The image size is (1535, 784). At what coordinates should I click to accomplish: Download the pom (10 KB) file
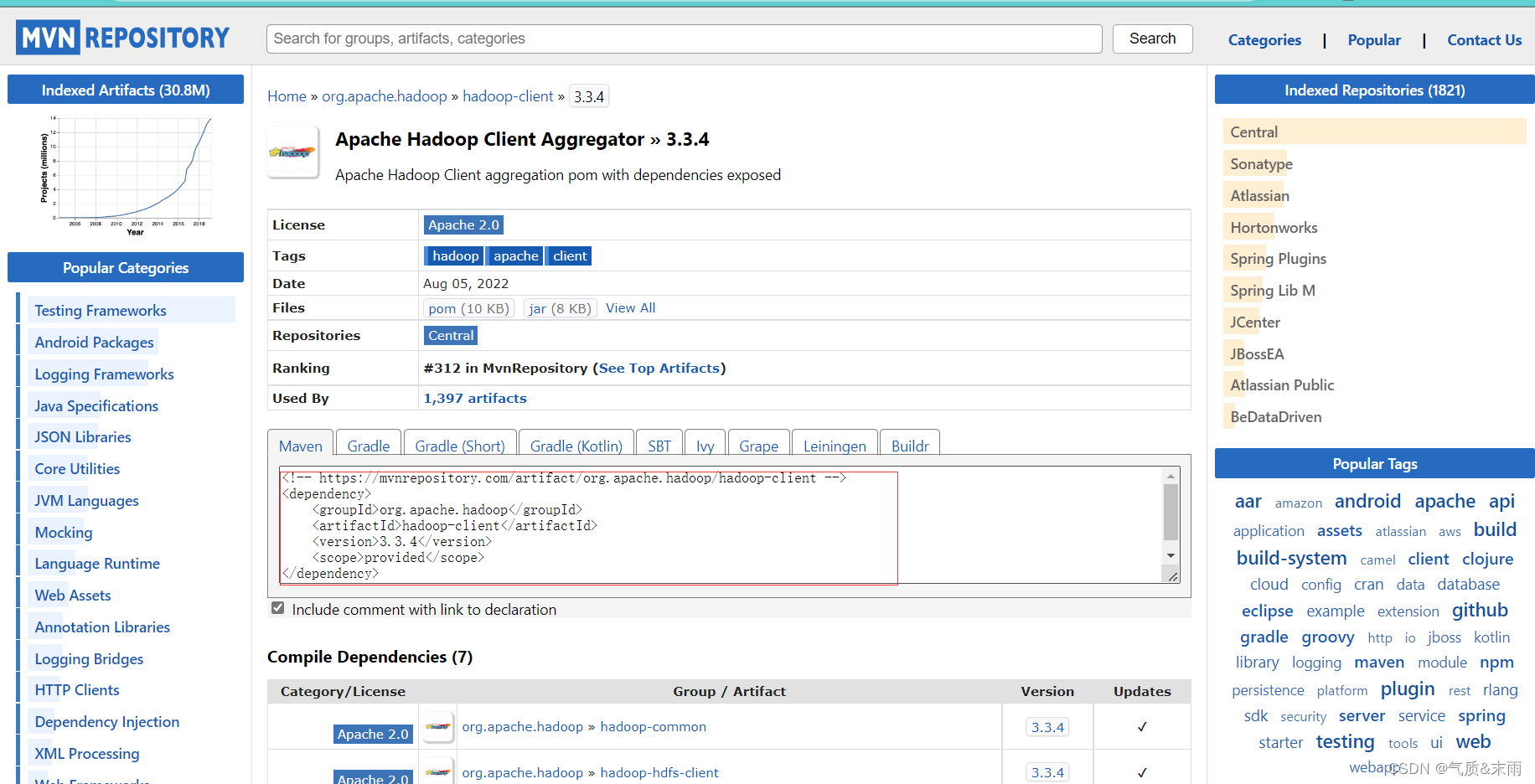point(468,308)
